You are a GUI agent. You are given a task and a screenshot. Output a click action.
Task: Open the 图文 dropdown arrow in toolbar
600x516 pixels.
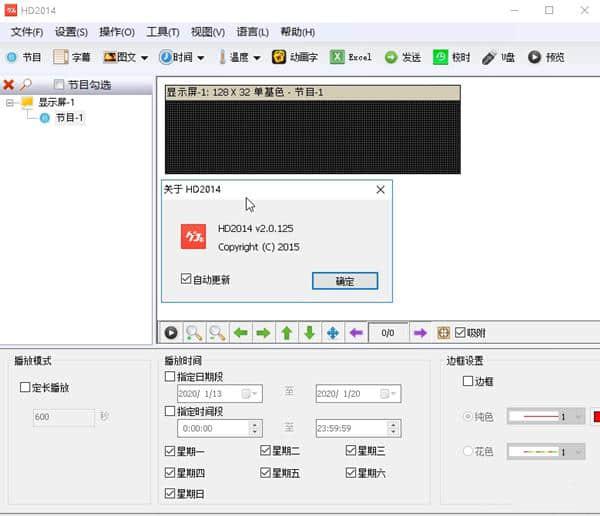[x=145, y=58]
